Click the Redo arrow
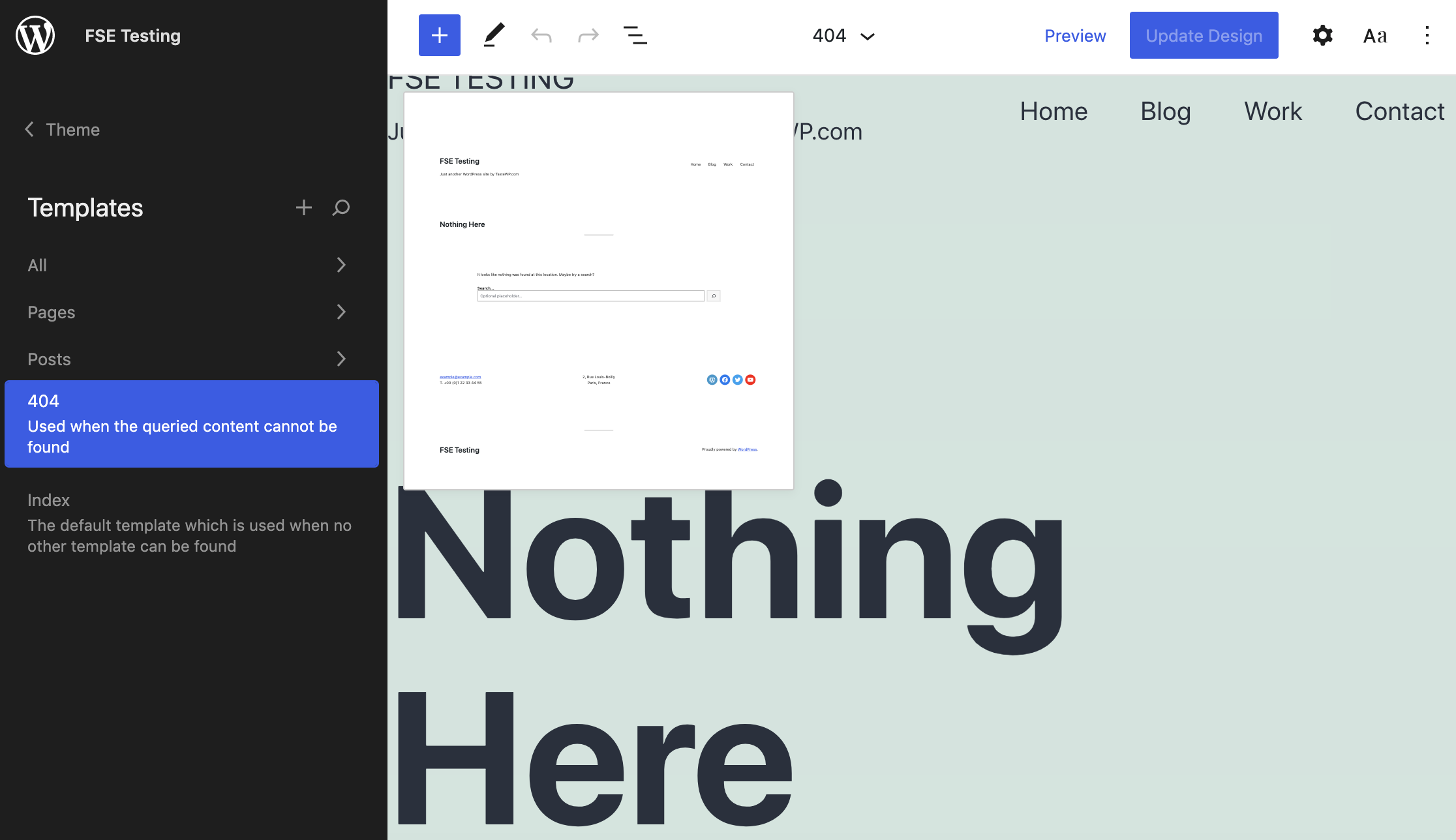The image size is (1456, 840). (588, 35)
